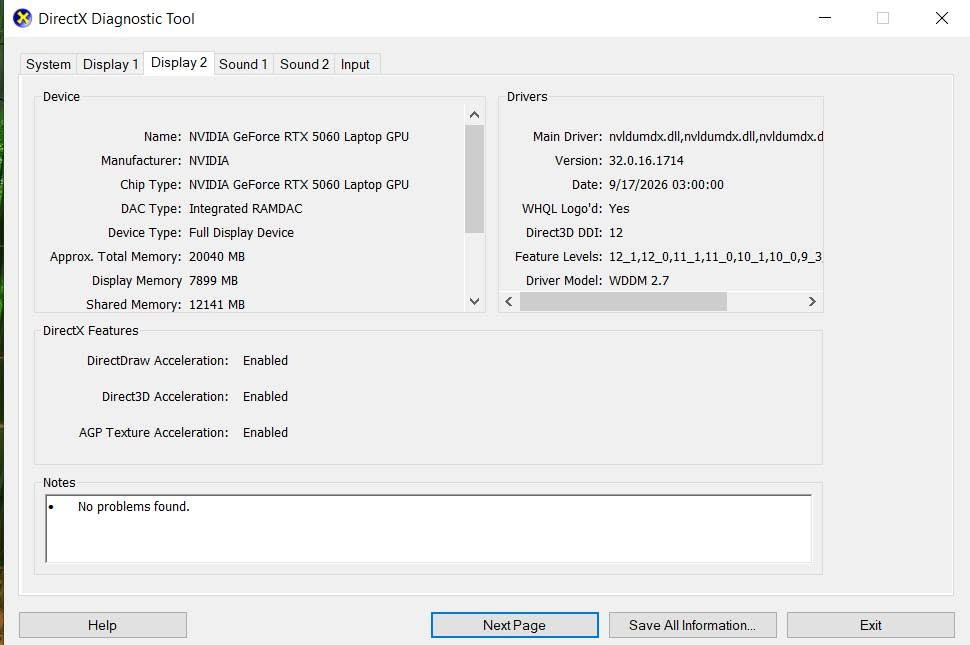970x645 pixels.
Task: Click the Driver Model label
Action: click(564, 281)
